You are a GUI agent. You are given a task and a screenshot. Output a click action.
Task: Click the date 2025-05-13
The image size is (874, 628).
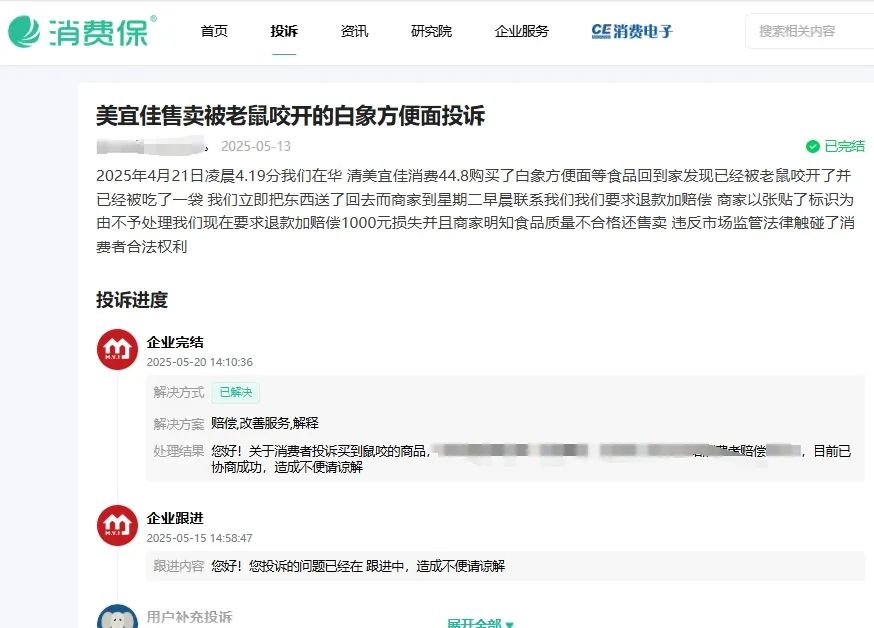click(x=256, y=146)
